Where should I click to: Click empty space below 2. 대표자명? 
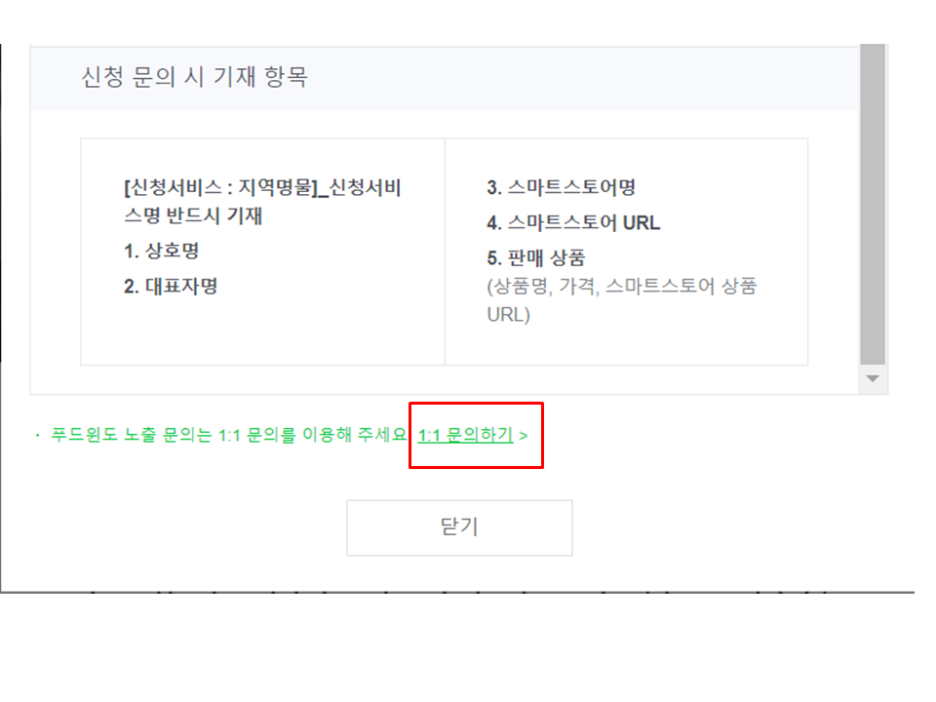pyautogui.click(x=263, y=331)
